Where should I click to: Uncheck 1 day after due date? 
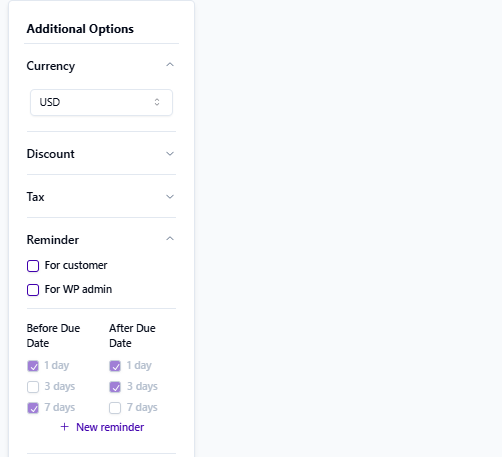(115, 366)
